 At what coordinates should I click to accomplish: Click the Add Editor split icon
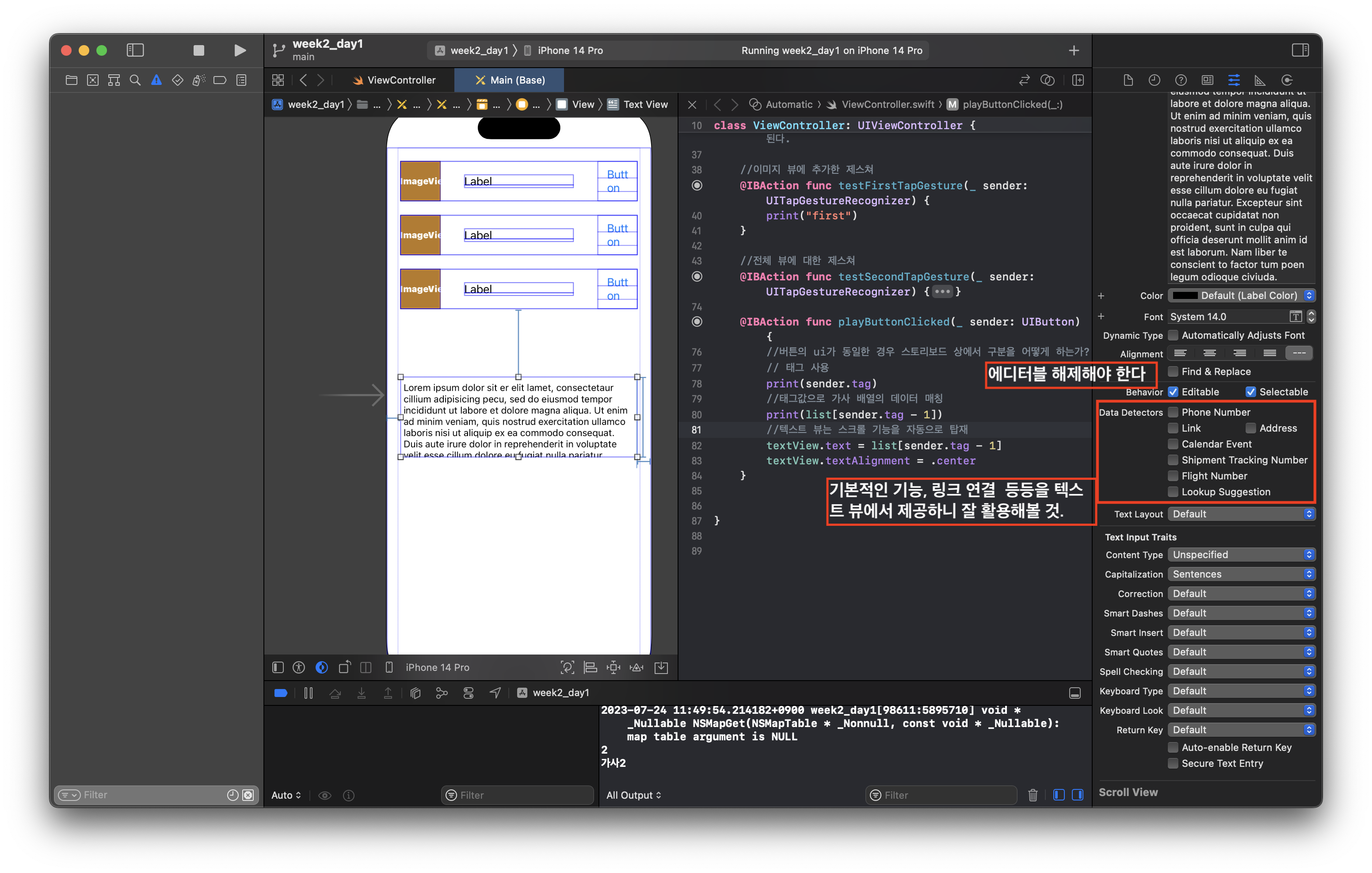click(x=1078, y=80)
